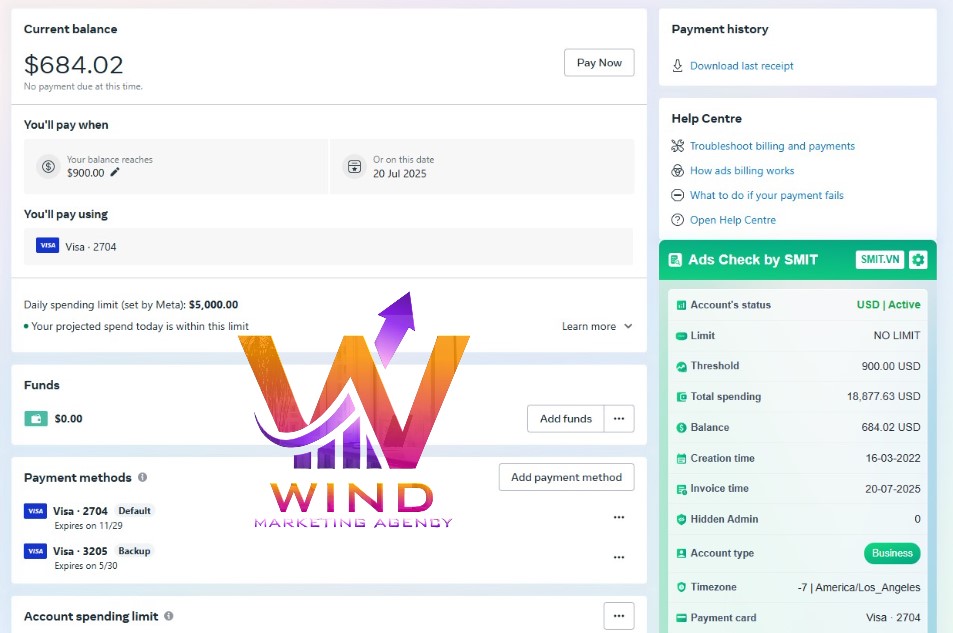
Task: Click the Threshold row icon
Action: point(681,366)
